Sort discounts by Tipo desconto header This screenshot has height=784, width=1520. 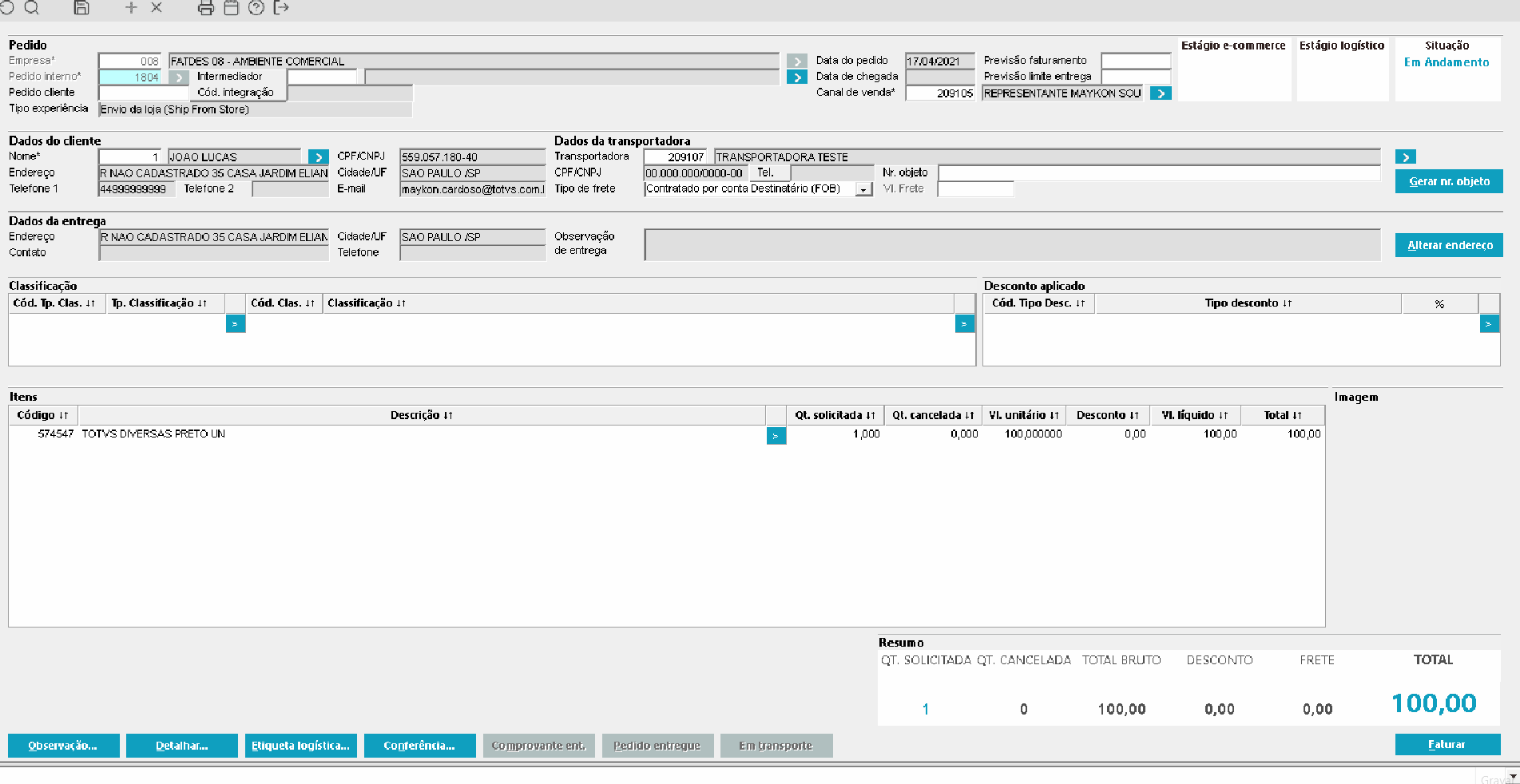[1248, 303]
